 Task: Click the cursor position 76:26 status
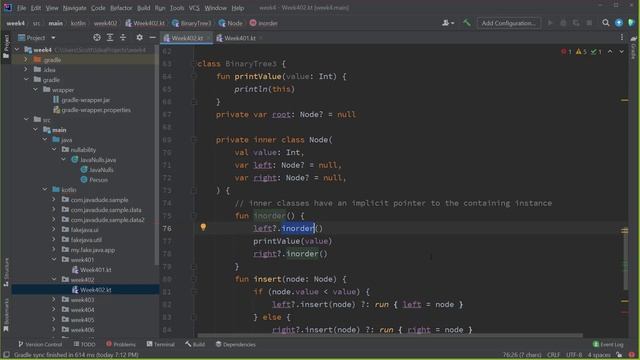[522, 355]
